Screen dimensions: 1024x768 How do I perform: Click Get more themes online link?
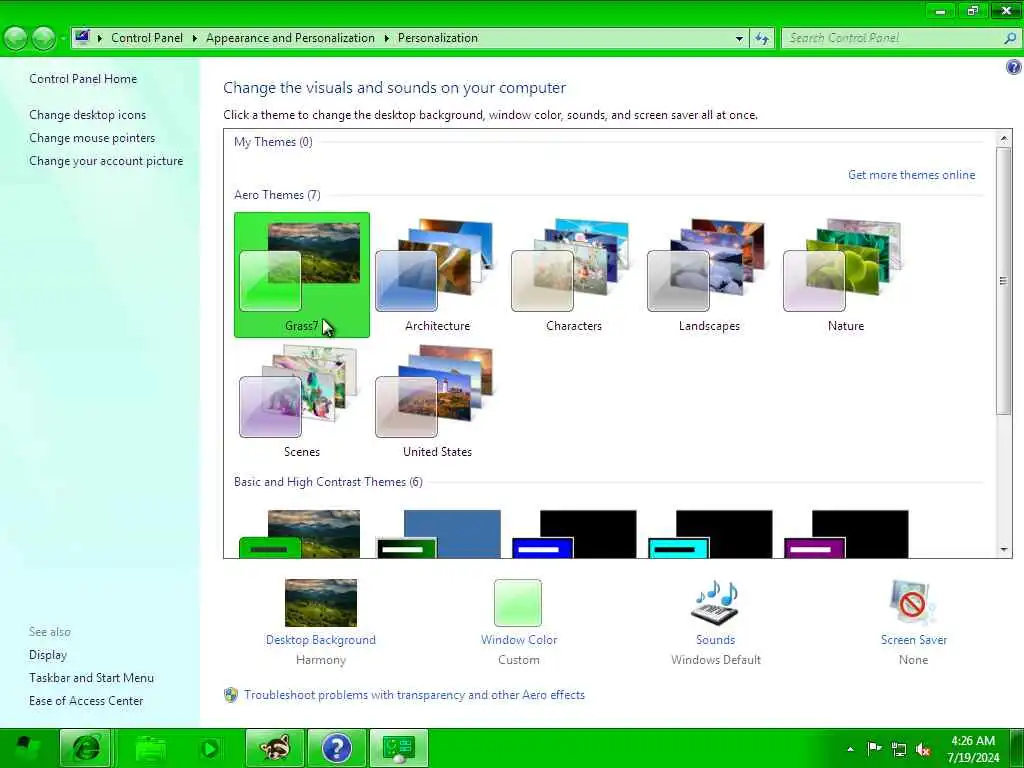[x=911, y=174]
